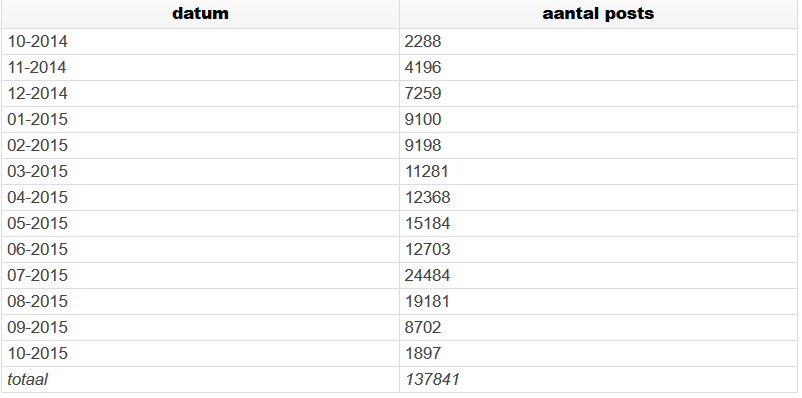802x398 pixels.
Task: Click the totaal row label
Action: (28, 380)
